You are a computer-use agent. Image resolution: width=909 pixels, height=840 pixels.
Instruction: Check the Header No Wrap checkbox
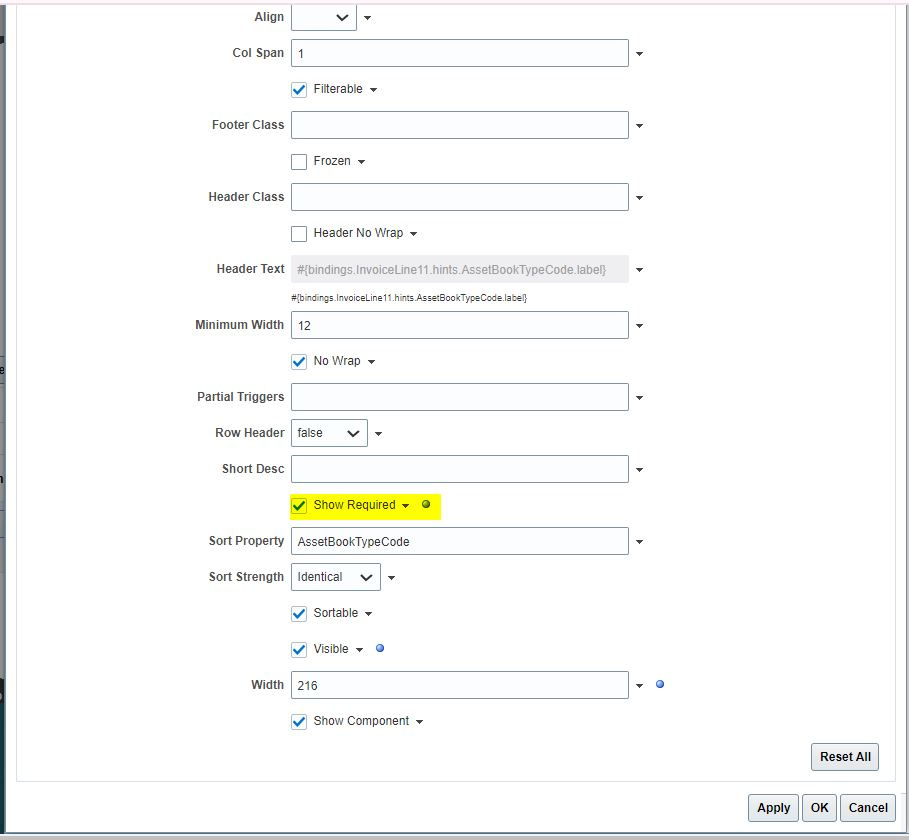[x=298, y=233]
